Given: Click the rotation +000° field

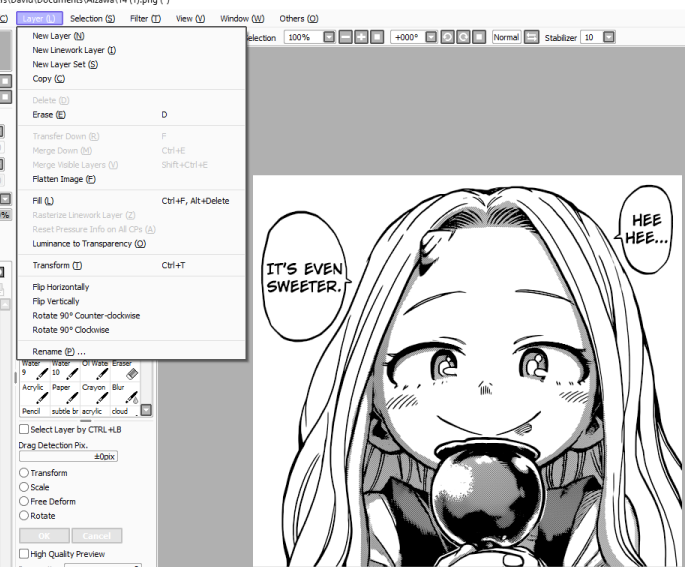Looking at the screenshot, I should point(408,37).
